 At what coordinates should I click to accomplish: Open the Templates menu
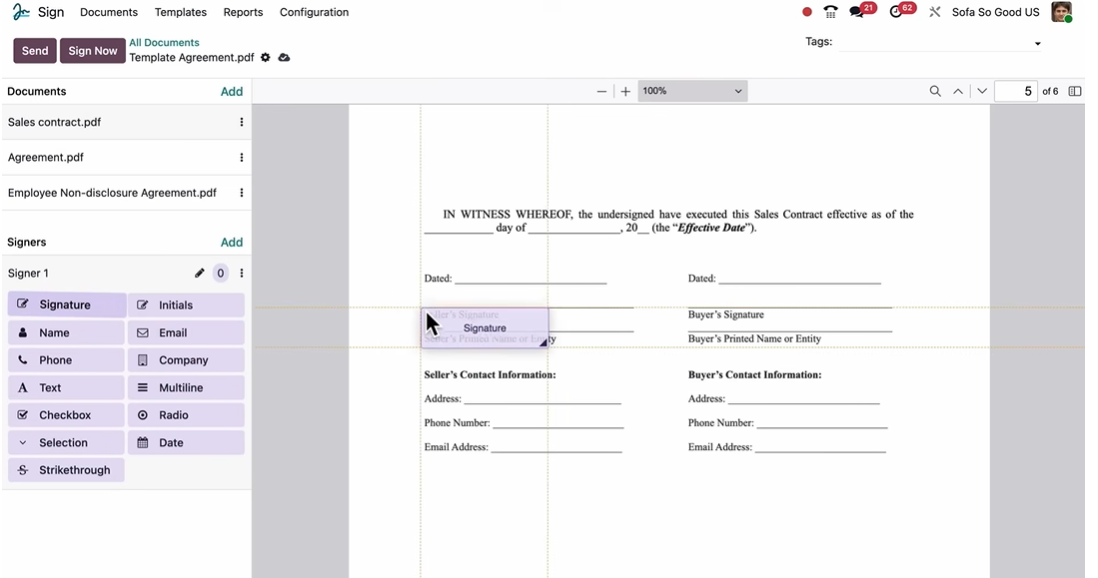click(180, 12)
